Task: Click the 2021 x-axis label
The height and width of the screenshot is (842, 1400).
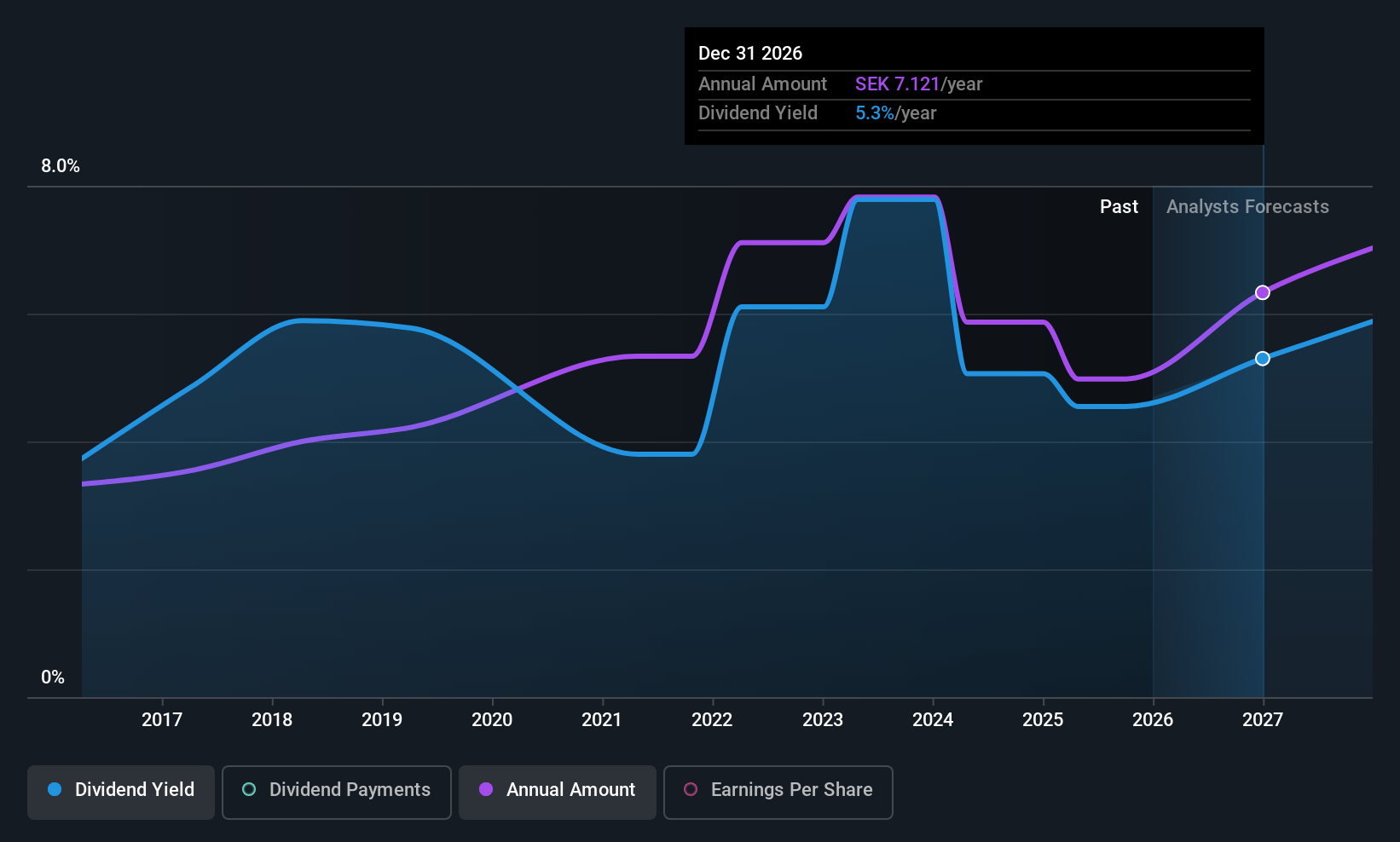Action: (602, 720)
